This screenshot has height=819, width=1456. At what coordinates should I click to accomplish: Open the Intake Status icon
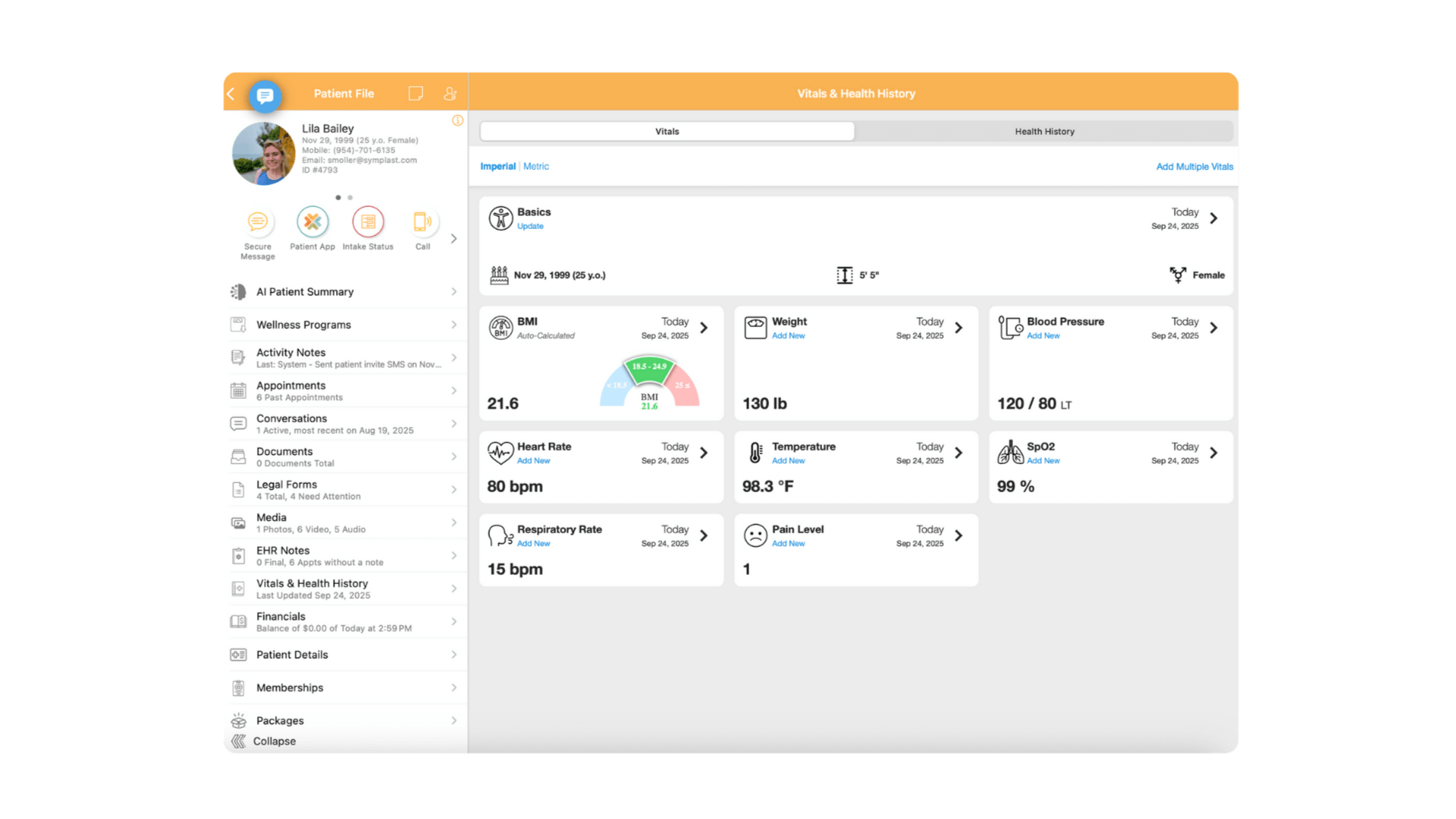coord(368,221)
